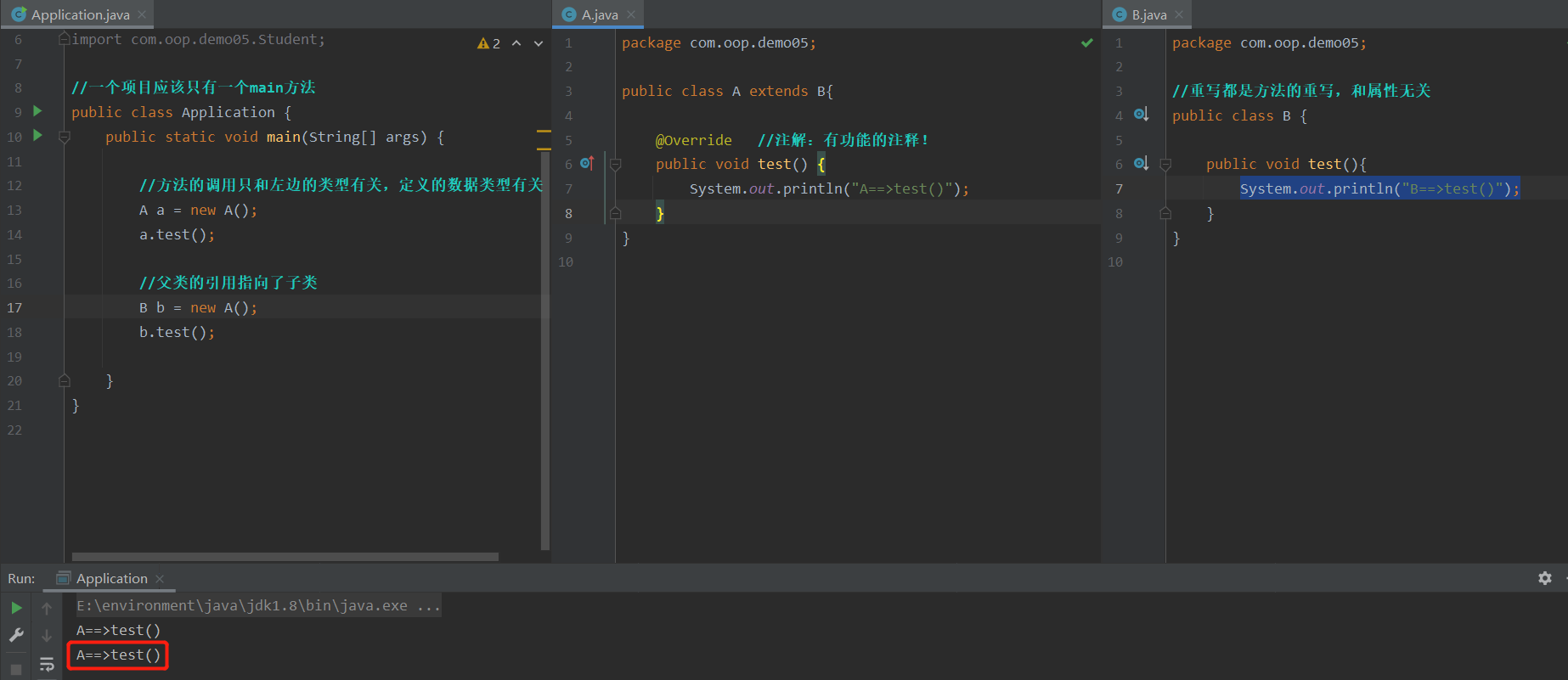Rerun Application in Run panel
This screenshot has width=1568, height=680.
click(16, 608)
